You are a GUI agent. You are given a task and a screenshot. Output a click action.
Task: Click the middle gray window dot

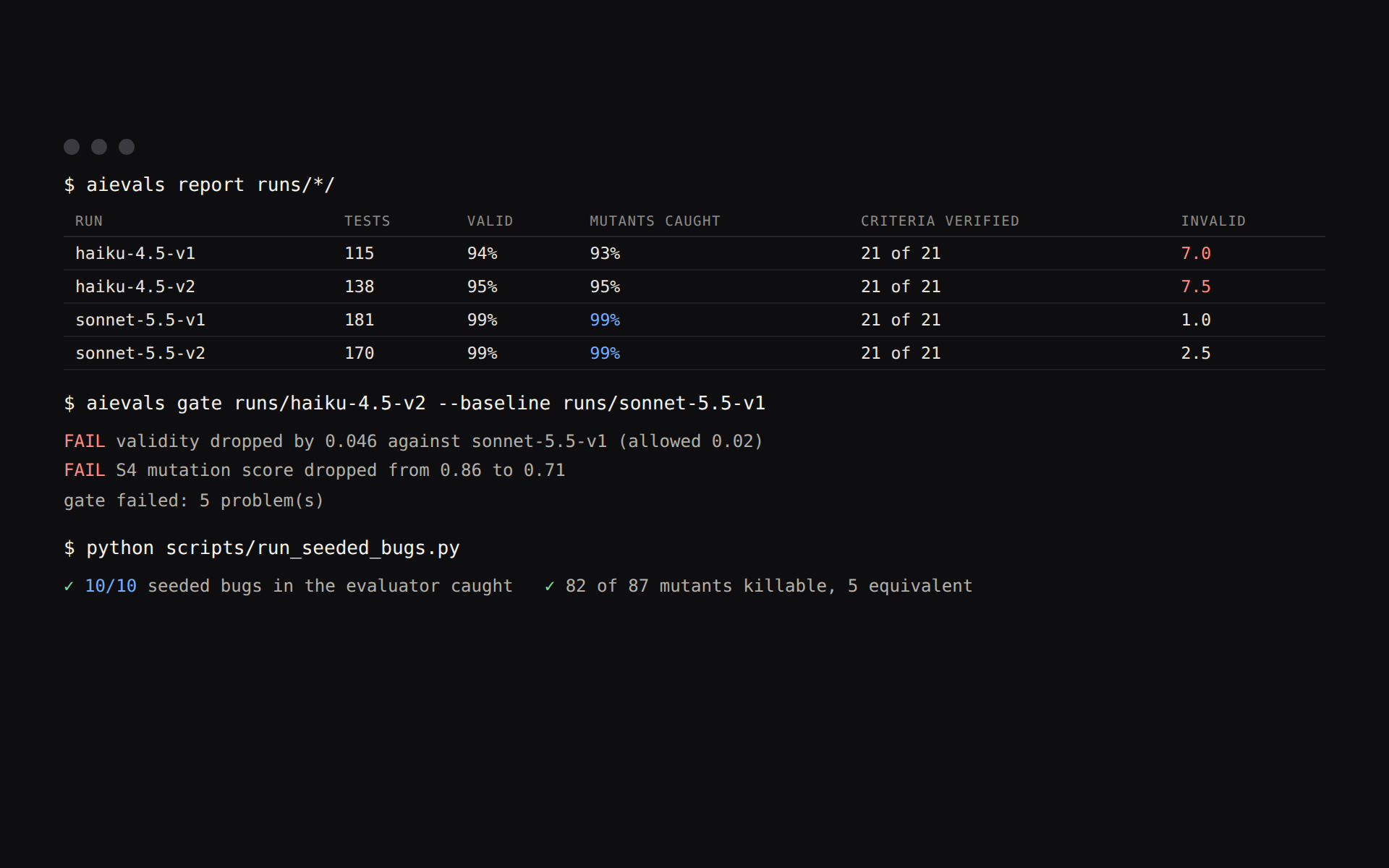(x=99, y=147)
